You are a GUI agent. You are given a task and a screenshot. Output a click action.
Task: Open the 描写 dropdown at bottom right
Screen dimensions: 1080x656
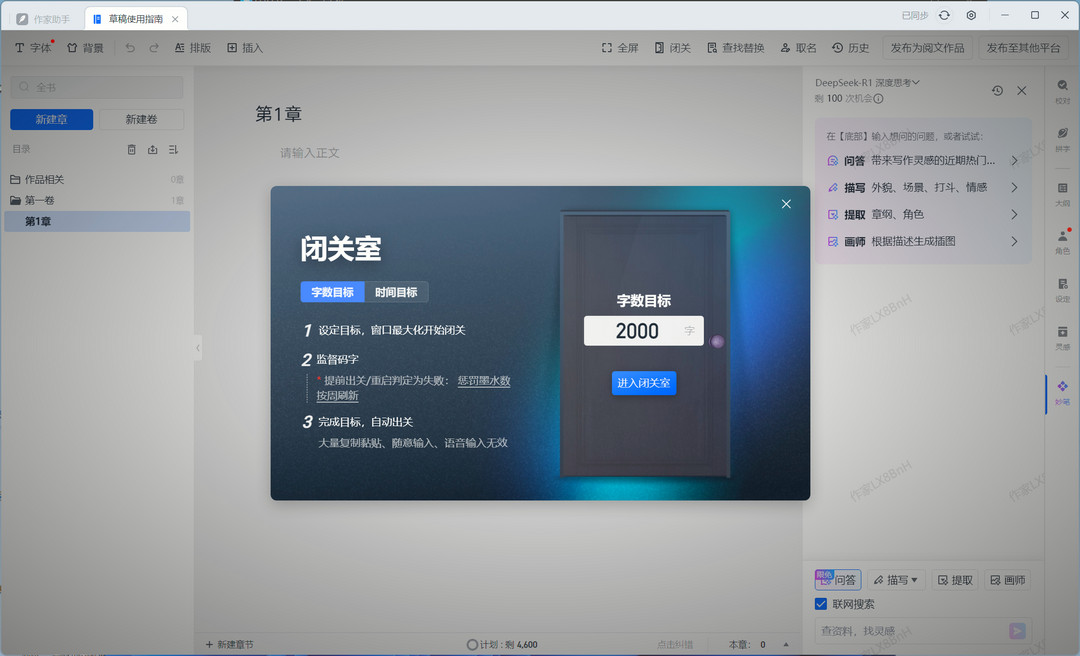tap(896, 580)
